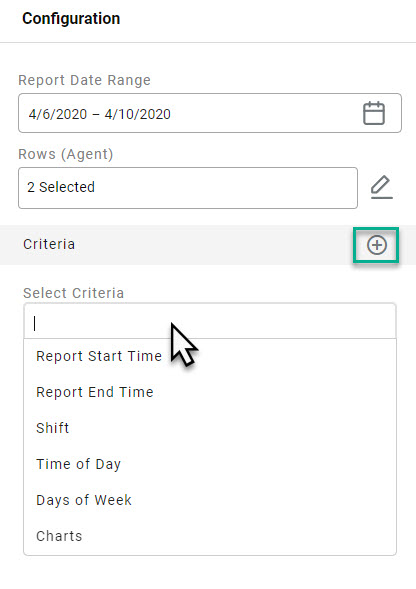Click the Configuration panel heading
Viewport: 416px width, 589px height.
pos(71,18)
